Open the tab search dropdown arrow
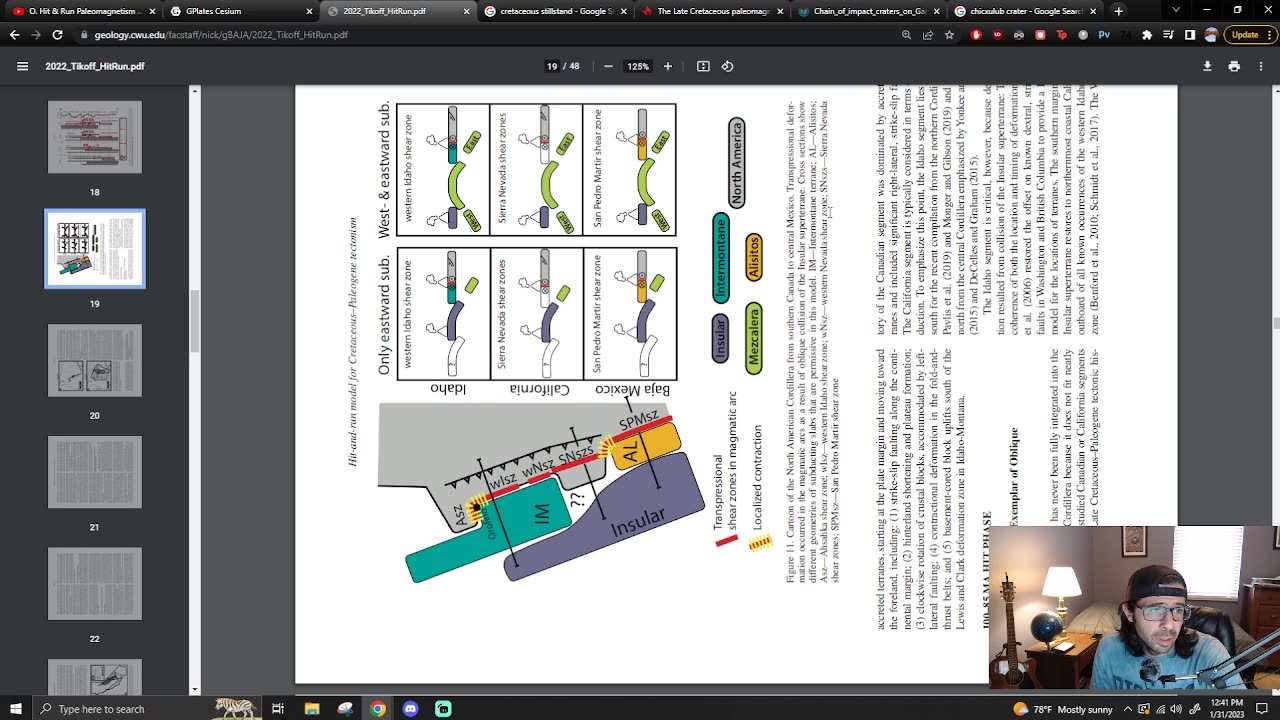1280x720 pixels. [1175, 10]
